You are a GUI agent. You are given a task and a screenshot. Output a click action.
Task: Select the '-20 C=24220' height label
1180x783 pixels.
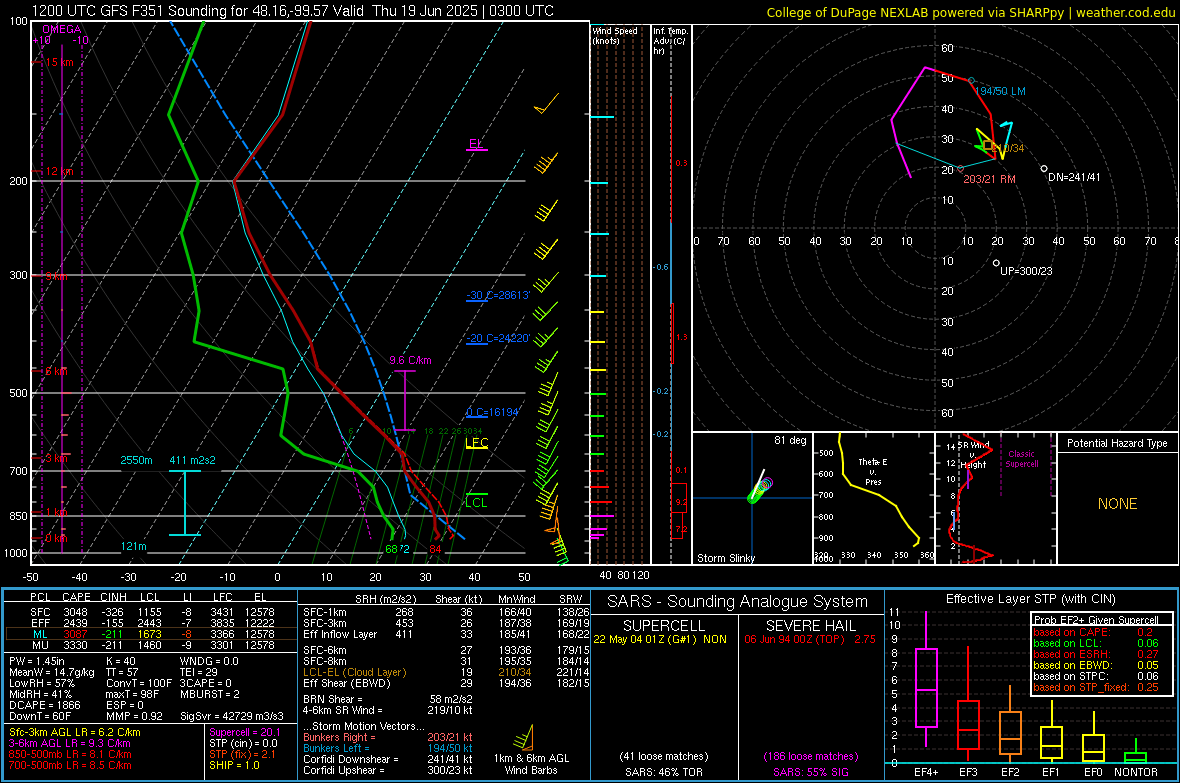pos(498,338)
